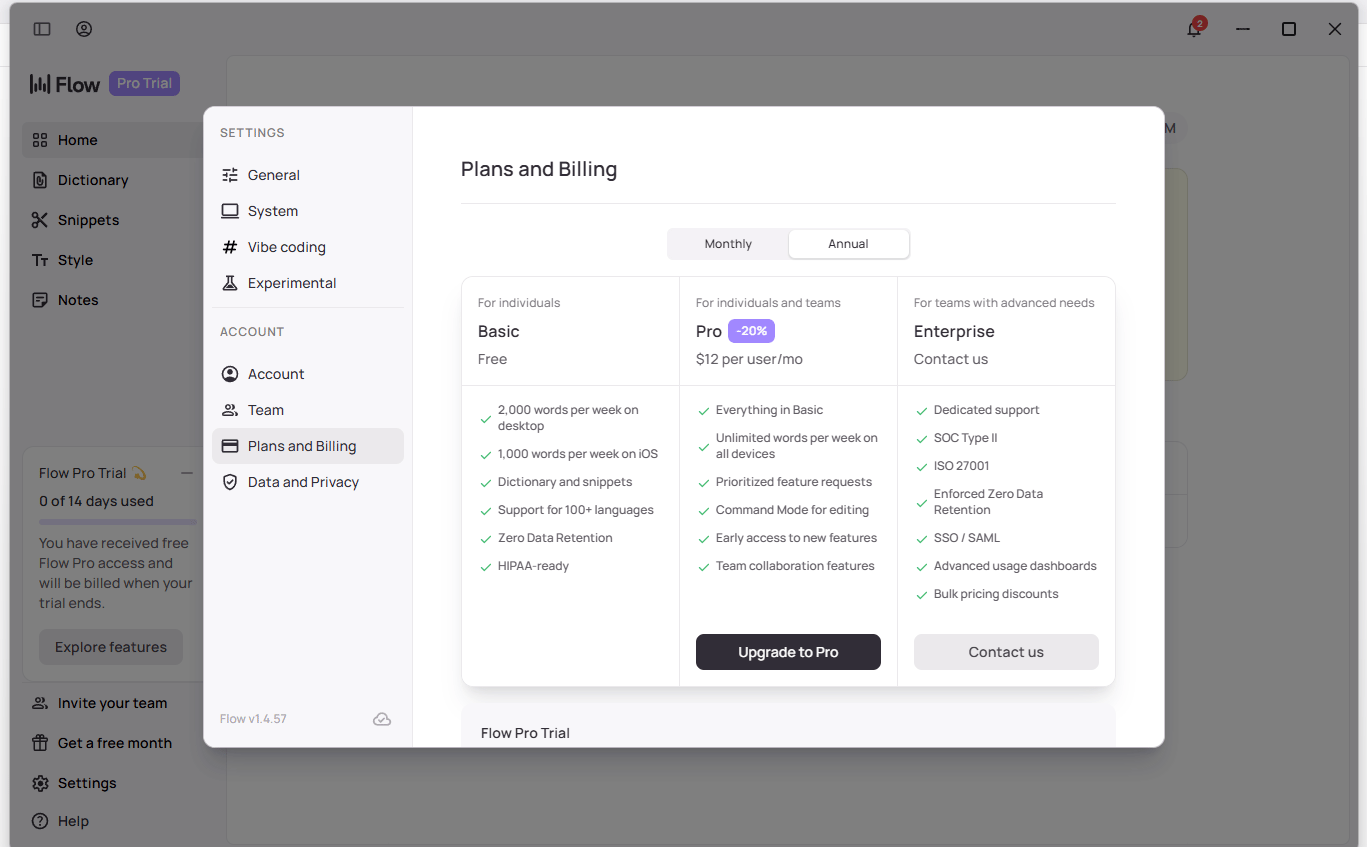Switch billing to Monthly
1367x847 pixels.
point(728,244)
